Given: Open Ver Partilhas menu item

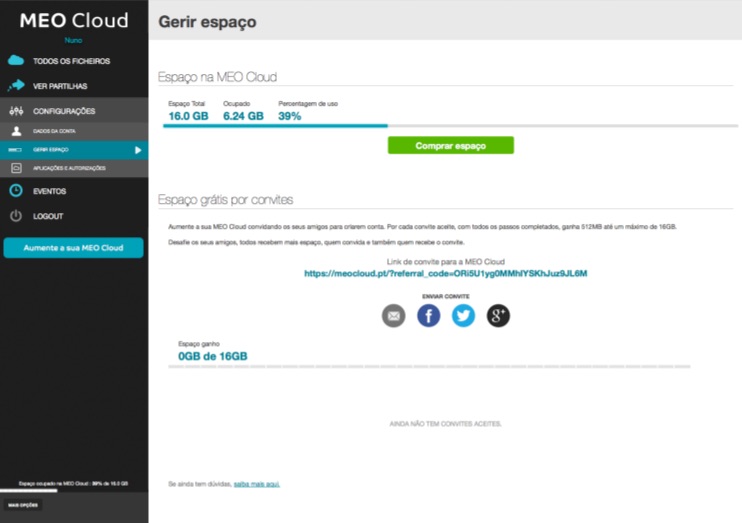Looking at the screenshot, I should pos(74,86).
